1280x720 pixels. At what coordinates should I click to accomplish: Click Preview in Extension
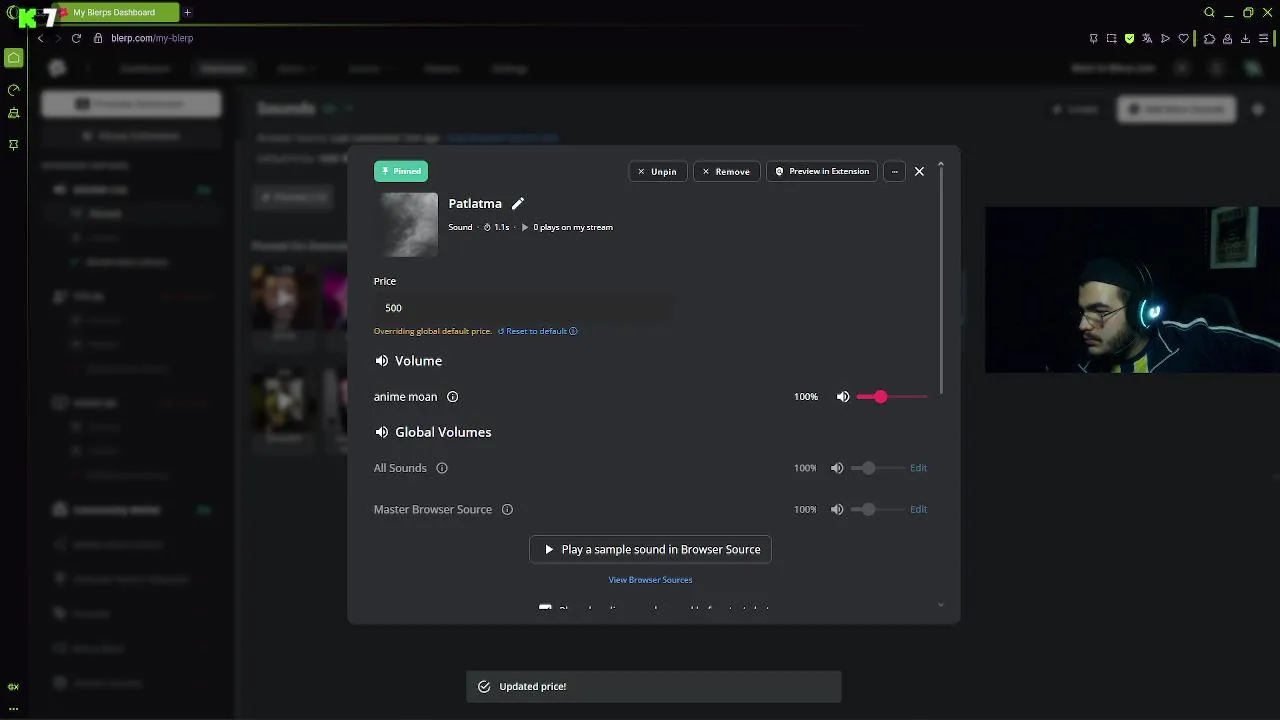[822, 172]
